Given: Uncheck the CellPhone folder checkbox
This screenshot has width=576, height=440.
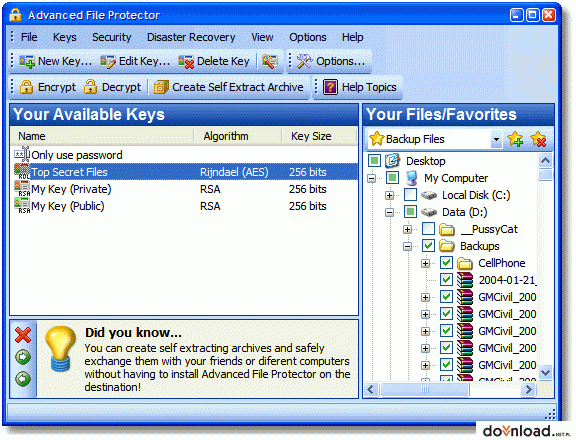Looking at the screenshot, I should point(446,263).
